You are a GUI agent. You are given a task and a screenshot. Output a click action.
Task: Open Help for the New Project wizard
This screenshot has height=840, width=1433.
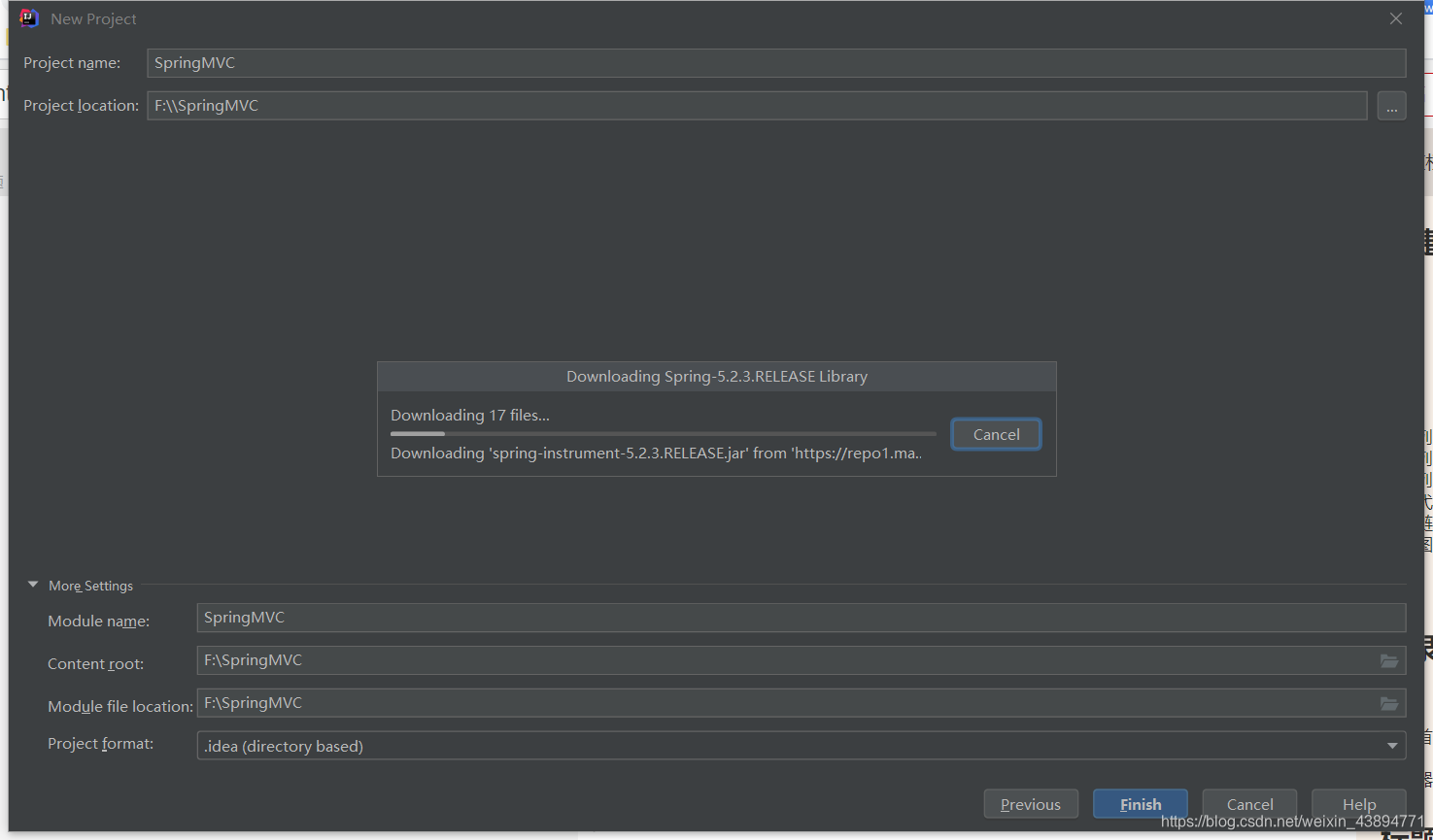1359,804
